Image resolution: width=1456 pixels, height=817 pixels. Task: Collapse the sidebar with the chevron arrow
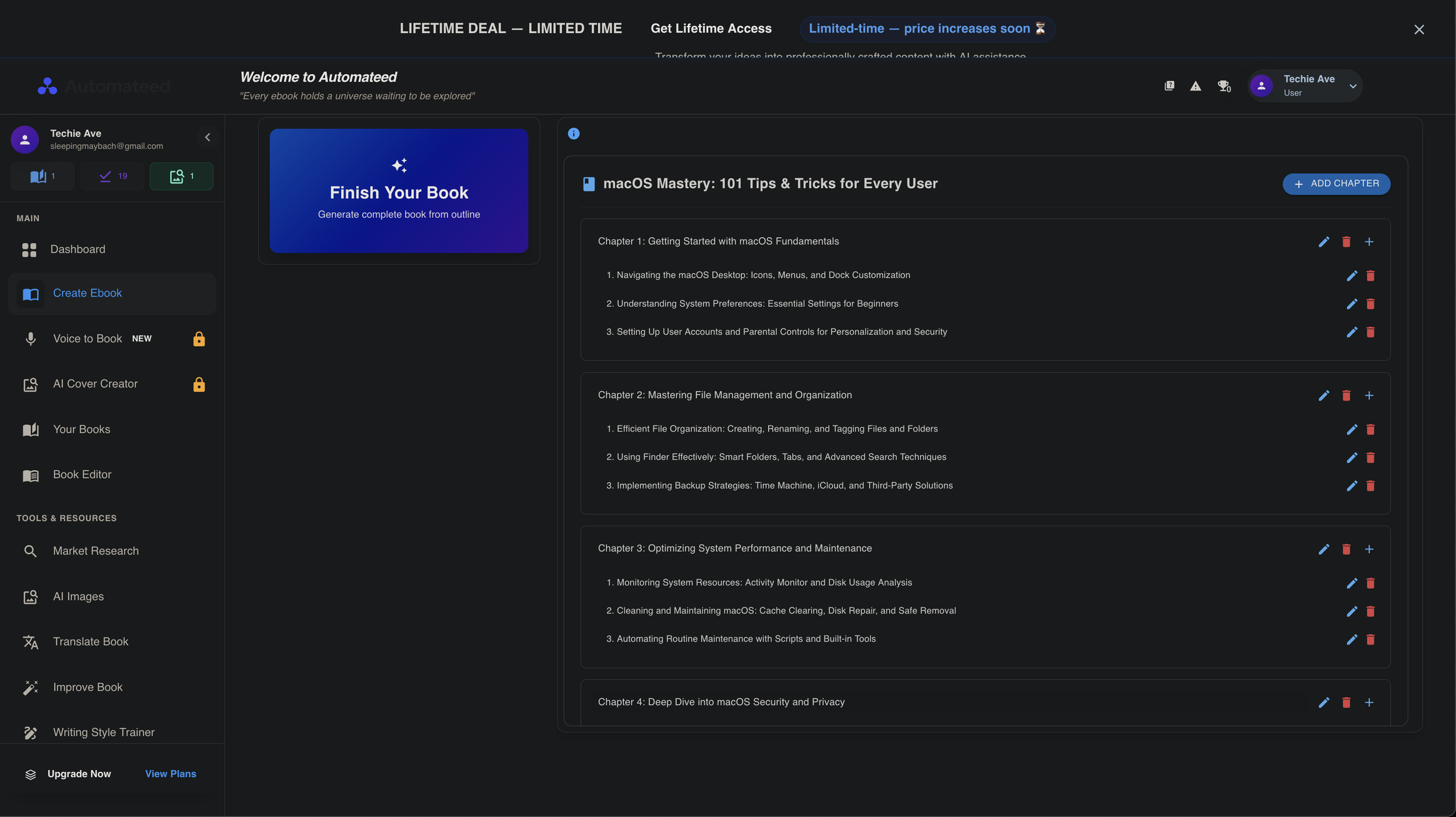pyautogui.click(x=207, y=138)
